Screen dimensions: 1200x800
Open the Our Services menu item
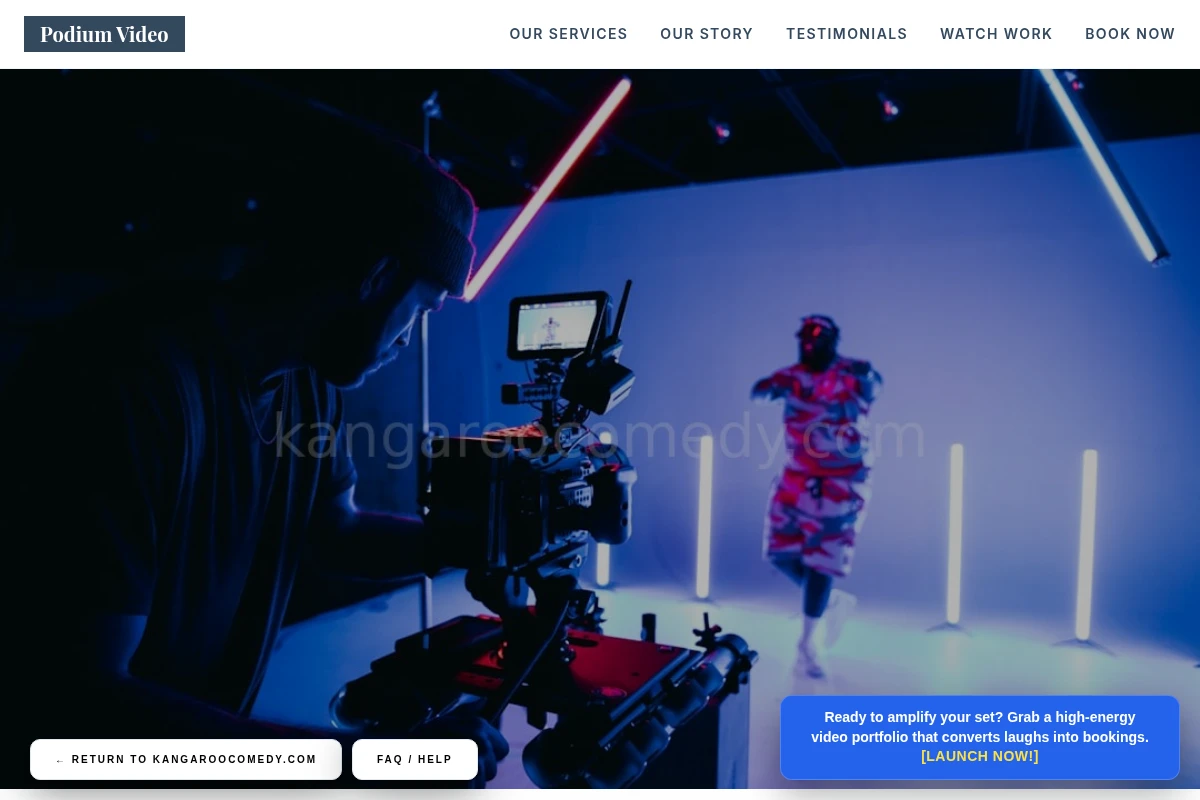click(x=568, y=34)
